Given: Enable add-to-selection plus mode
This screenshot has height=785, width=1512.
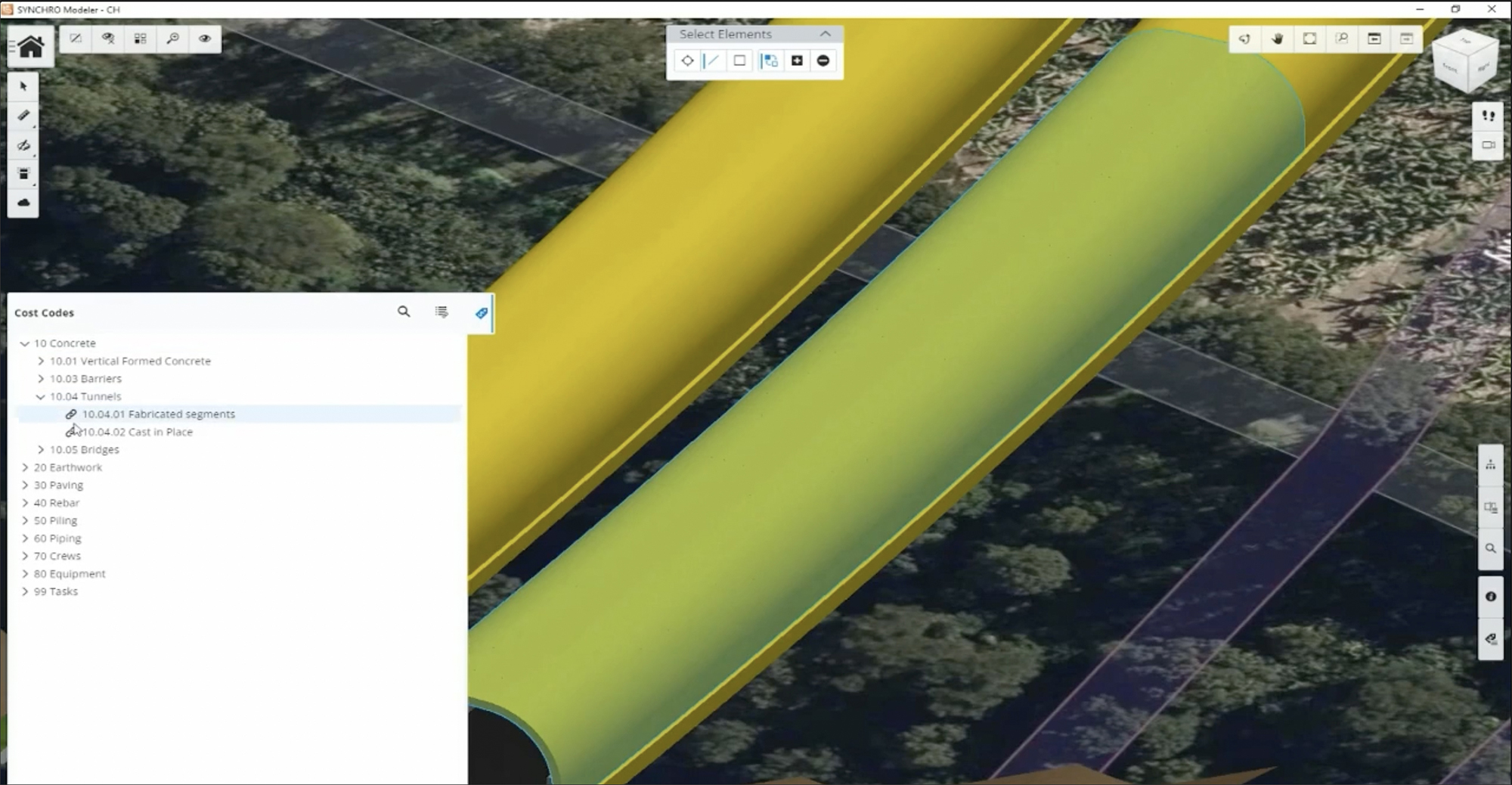Looking at the screenshot, I should [x=797, y=61].
